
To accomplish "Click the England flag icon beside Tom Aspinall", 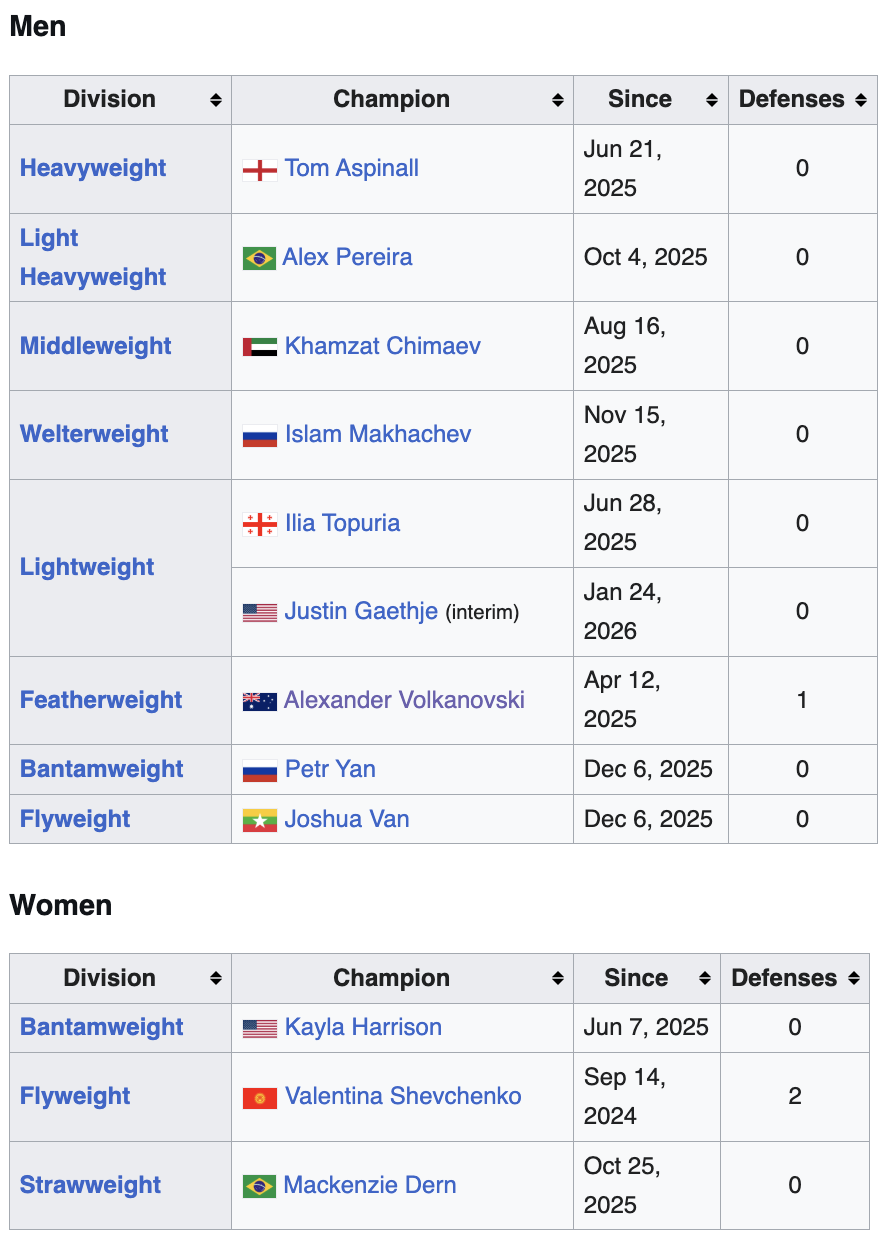I will point(260,169).
